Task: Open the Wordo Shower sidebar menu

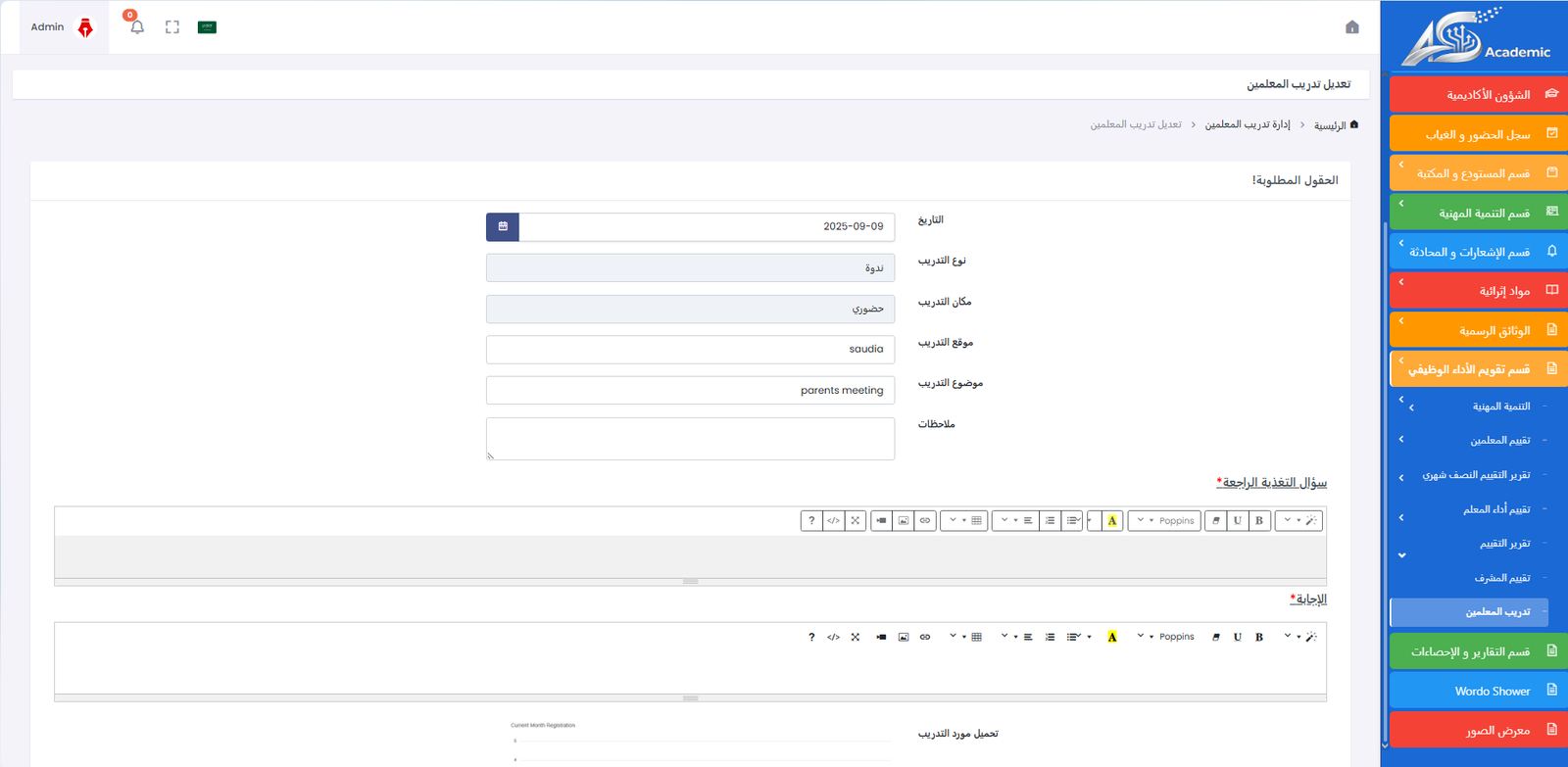Action: (x=1478, y=691)
